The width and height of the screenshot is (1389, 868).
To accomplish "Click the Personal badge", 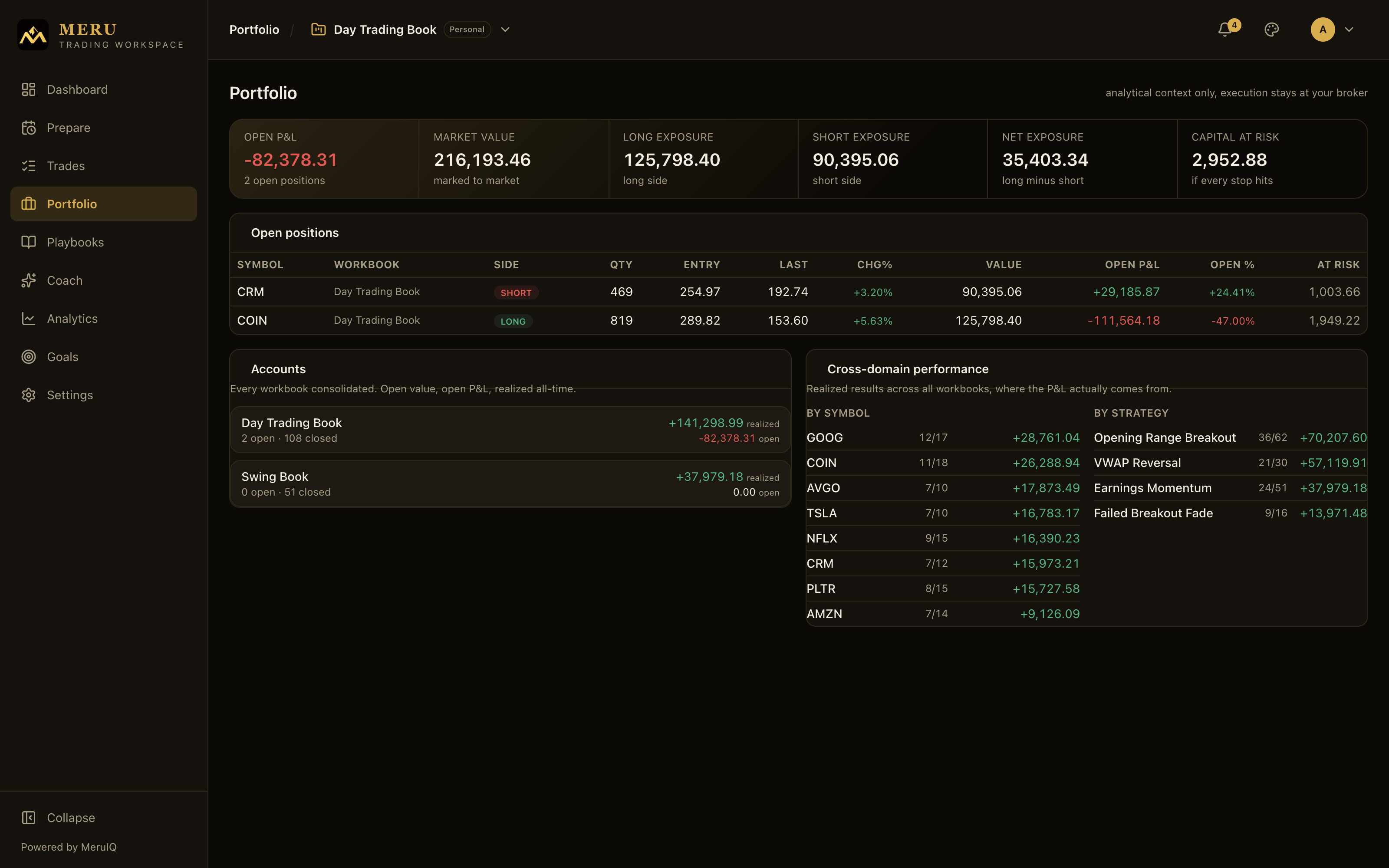I will [467, 29].
